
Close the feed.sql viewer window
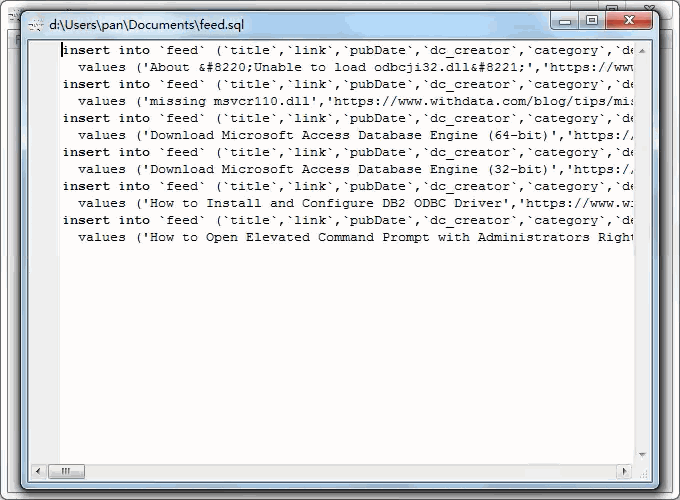click(629, 21)
